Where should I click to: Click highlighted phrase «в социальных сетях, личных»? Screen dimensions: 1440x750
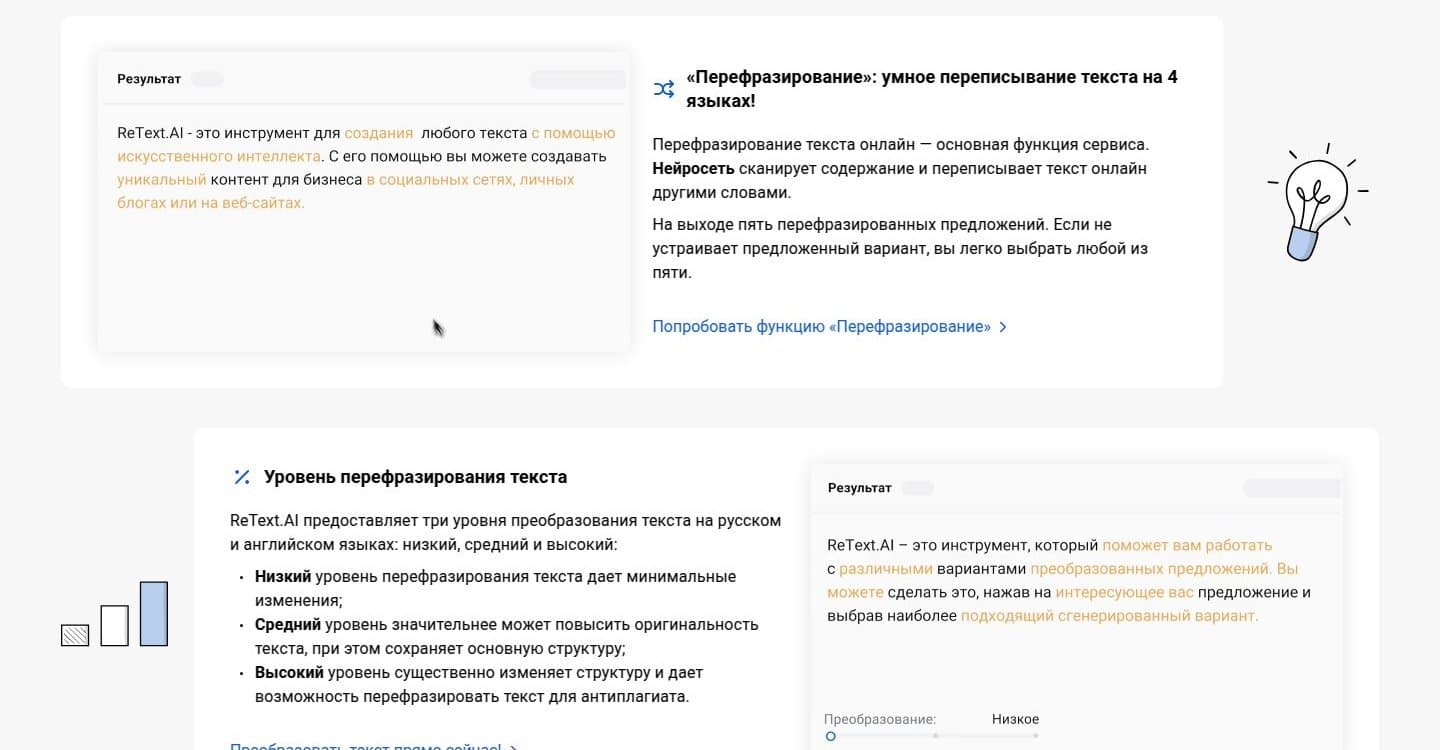pos(470,180)
